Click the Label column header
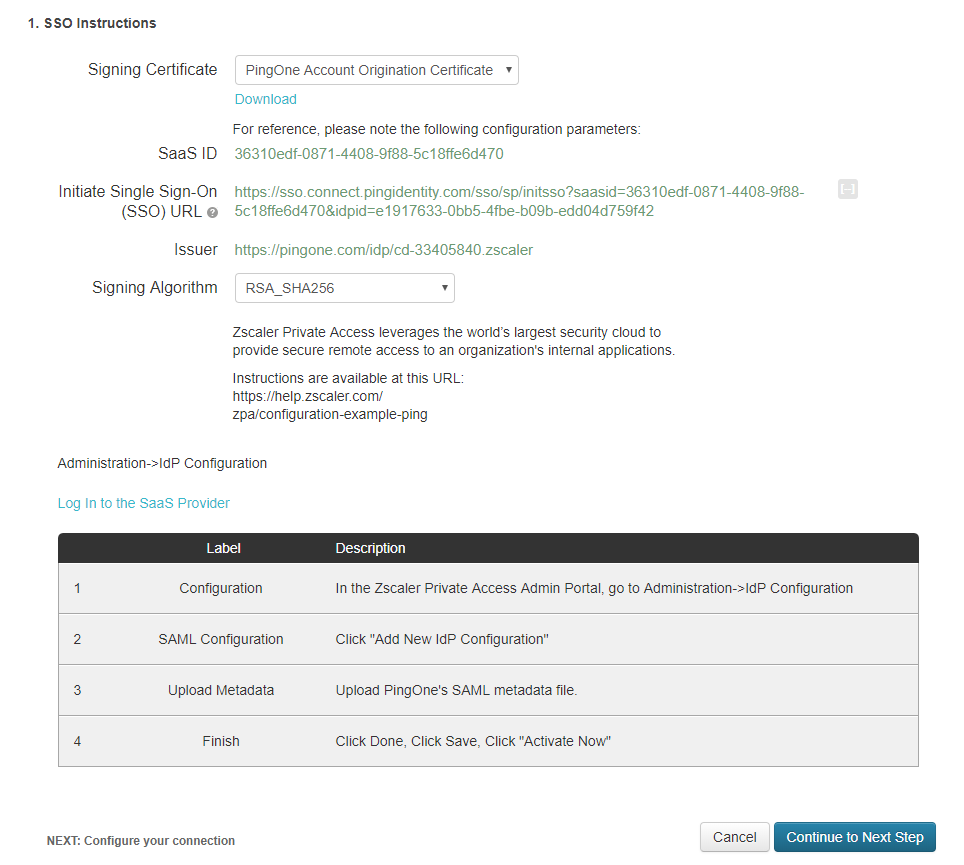Viewport: 964px width, 865px height. click(223, 548)
